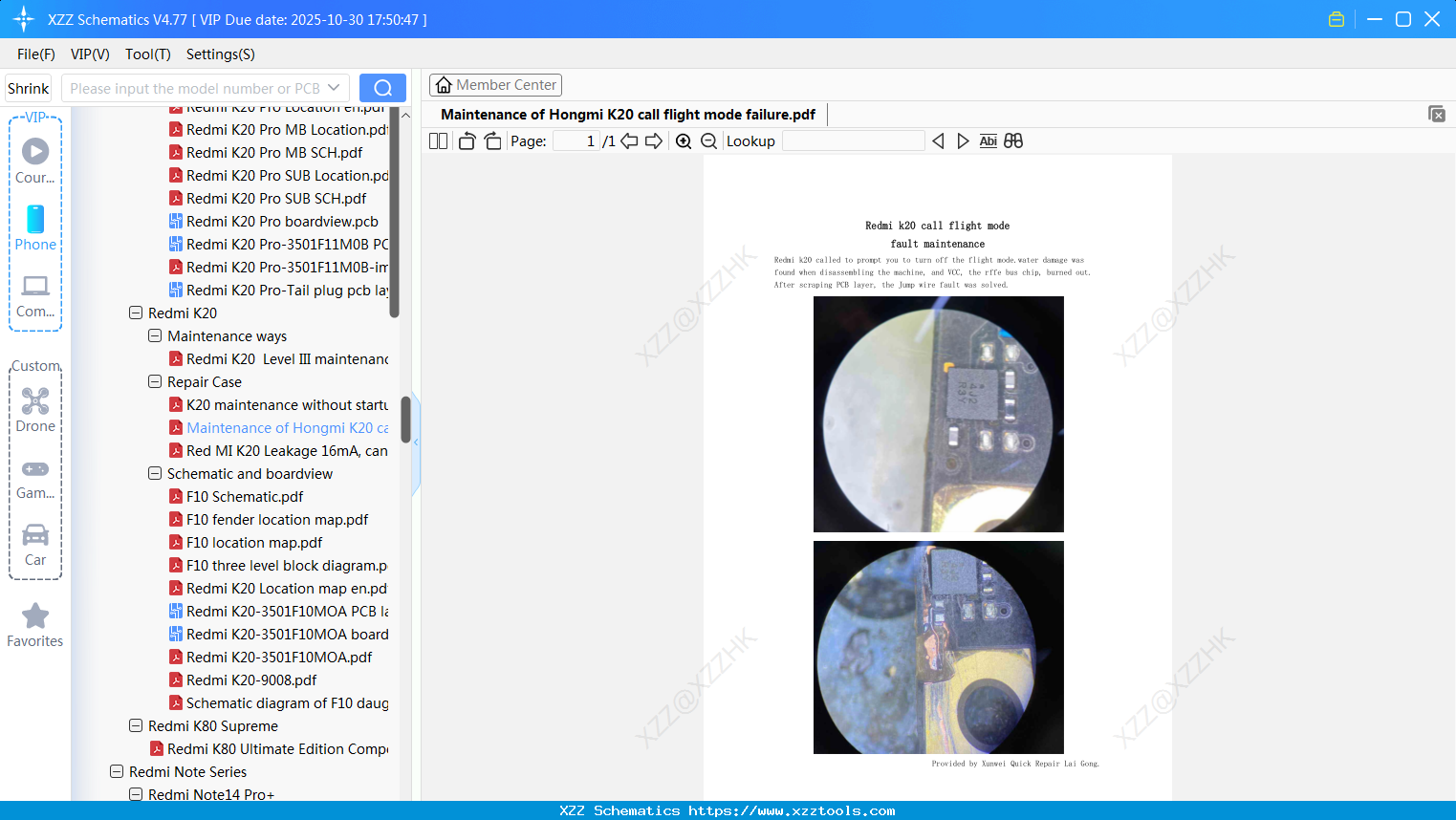
Task: Open Redmi K20 Pro boardview.pcb
Action: [x=282, y=222]
